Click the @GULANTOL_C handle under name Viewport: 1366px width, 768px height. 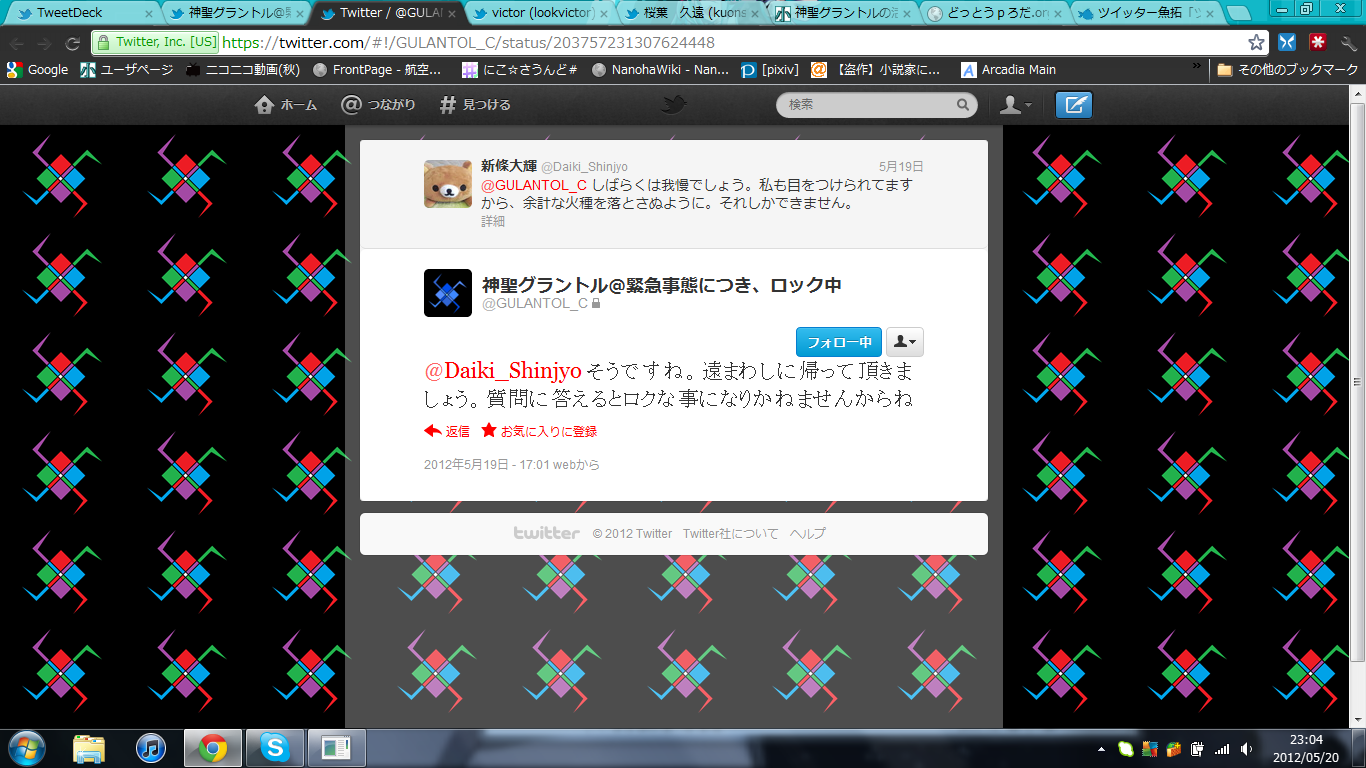(x=535, y=303)
